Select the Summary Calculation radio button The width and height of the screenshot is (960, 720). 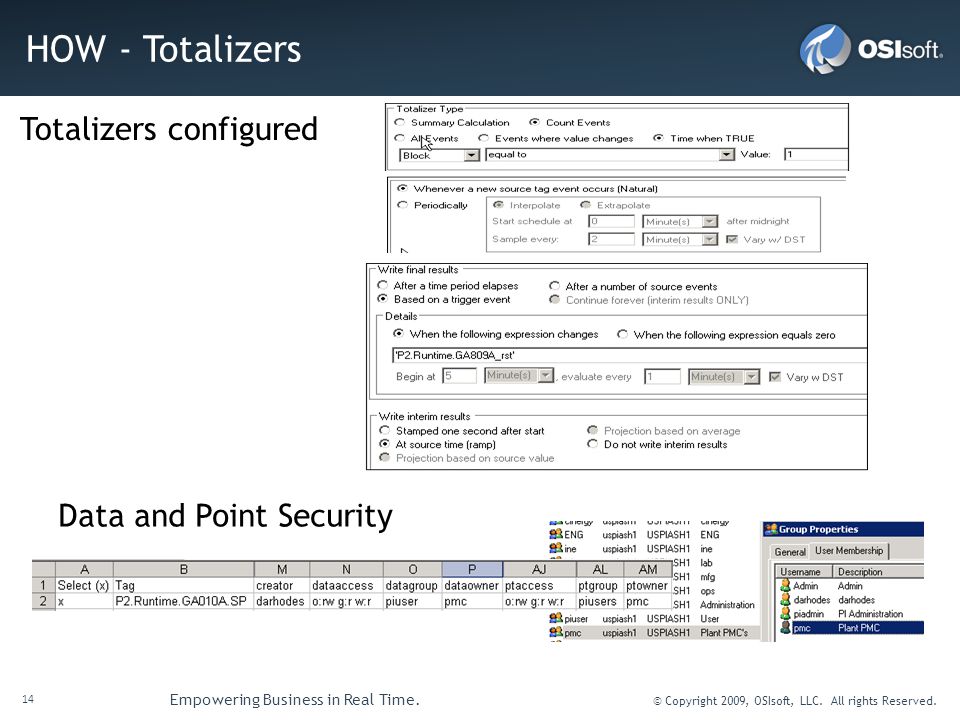(400, 122)
